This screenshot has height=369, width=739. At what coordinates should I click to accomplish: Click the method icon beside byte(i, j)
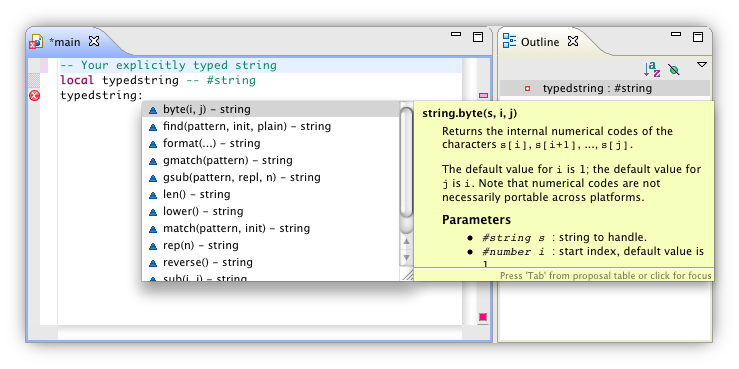(x=153, y=110)
